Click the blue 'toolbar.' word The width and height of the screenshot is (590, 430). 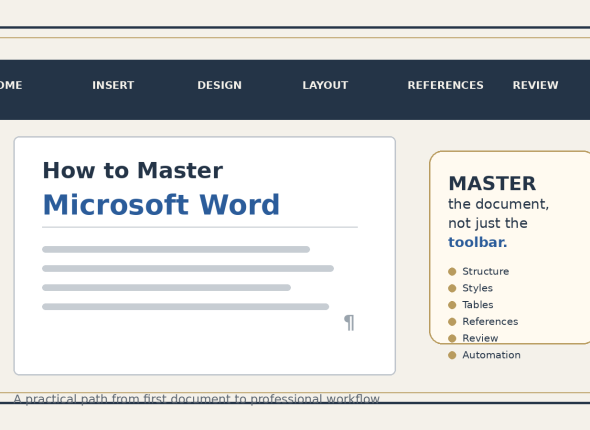click(x=477, y=242)
